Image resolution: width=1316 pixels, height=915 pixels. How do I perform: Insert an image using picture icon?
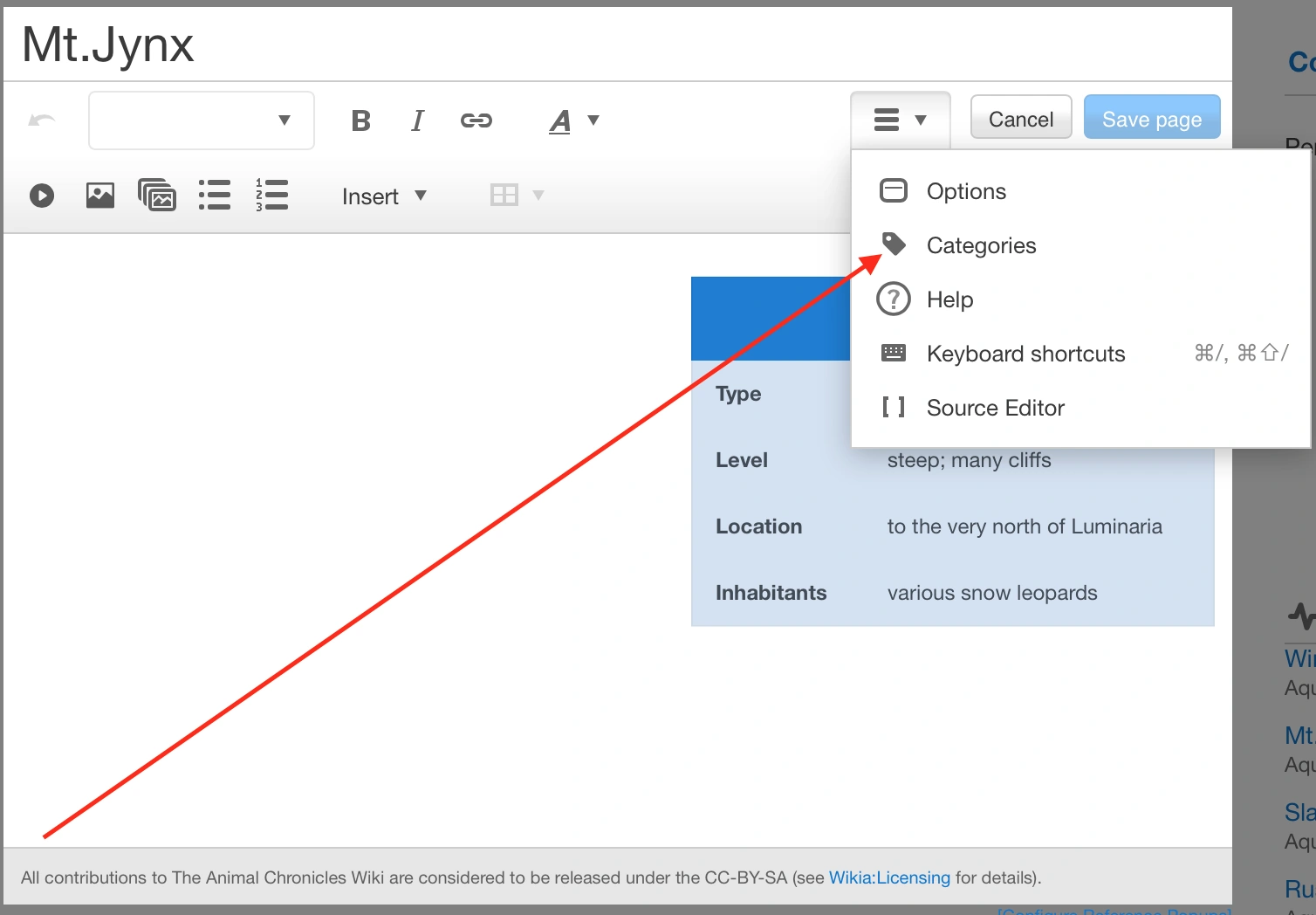pos(100,196)
